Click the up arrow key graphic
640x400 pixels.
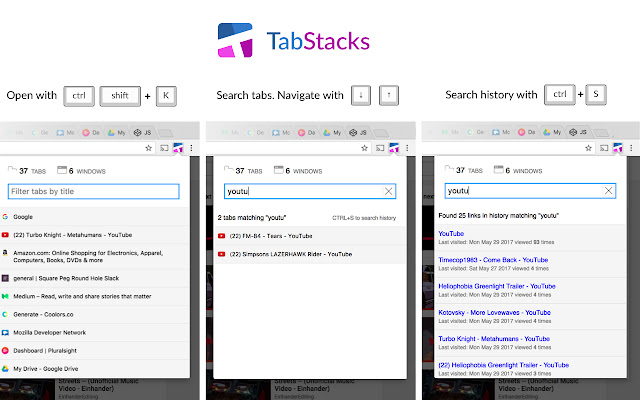[389, 96]
